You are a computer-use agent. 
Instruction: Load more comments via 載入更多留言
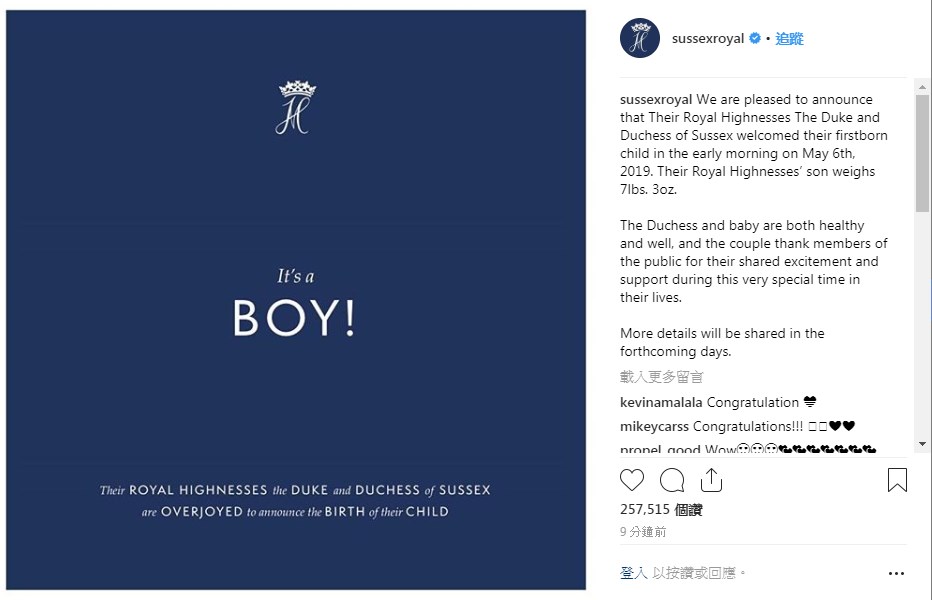(662, 376)
